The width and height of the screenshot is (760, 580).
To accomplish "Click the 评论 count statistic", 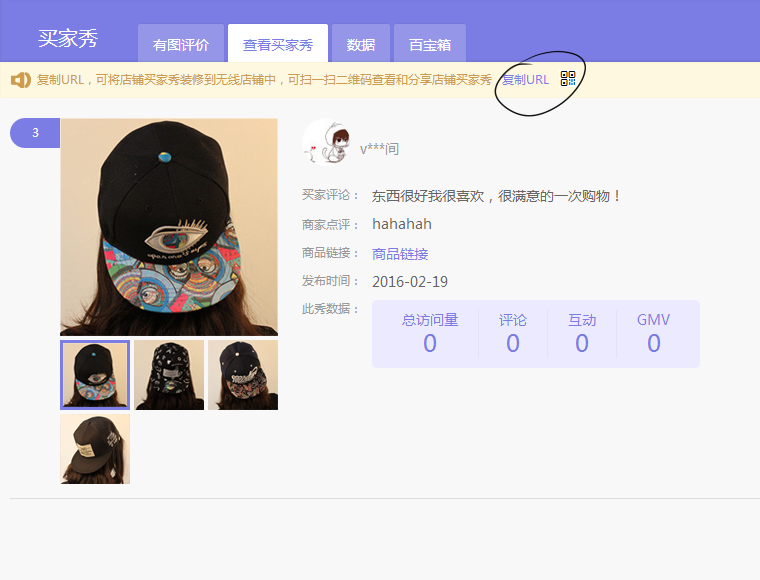I will [513, 333].
